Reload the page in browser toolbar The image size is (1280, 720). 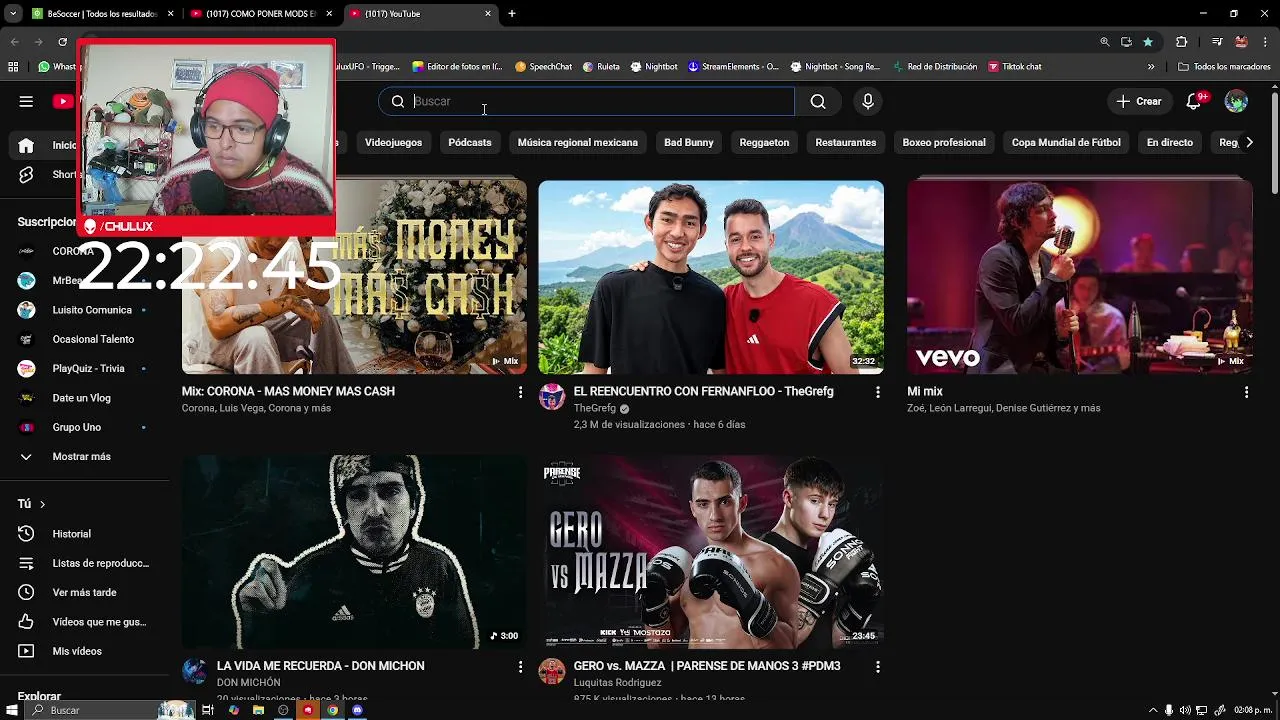pos(62,42)
